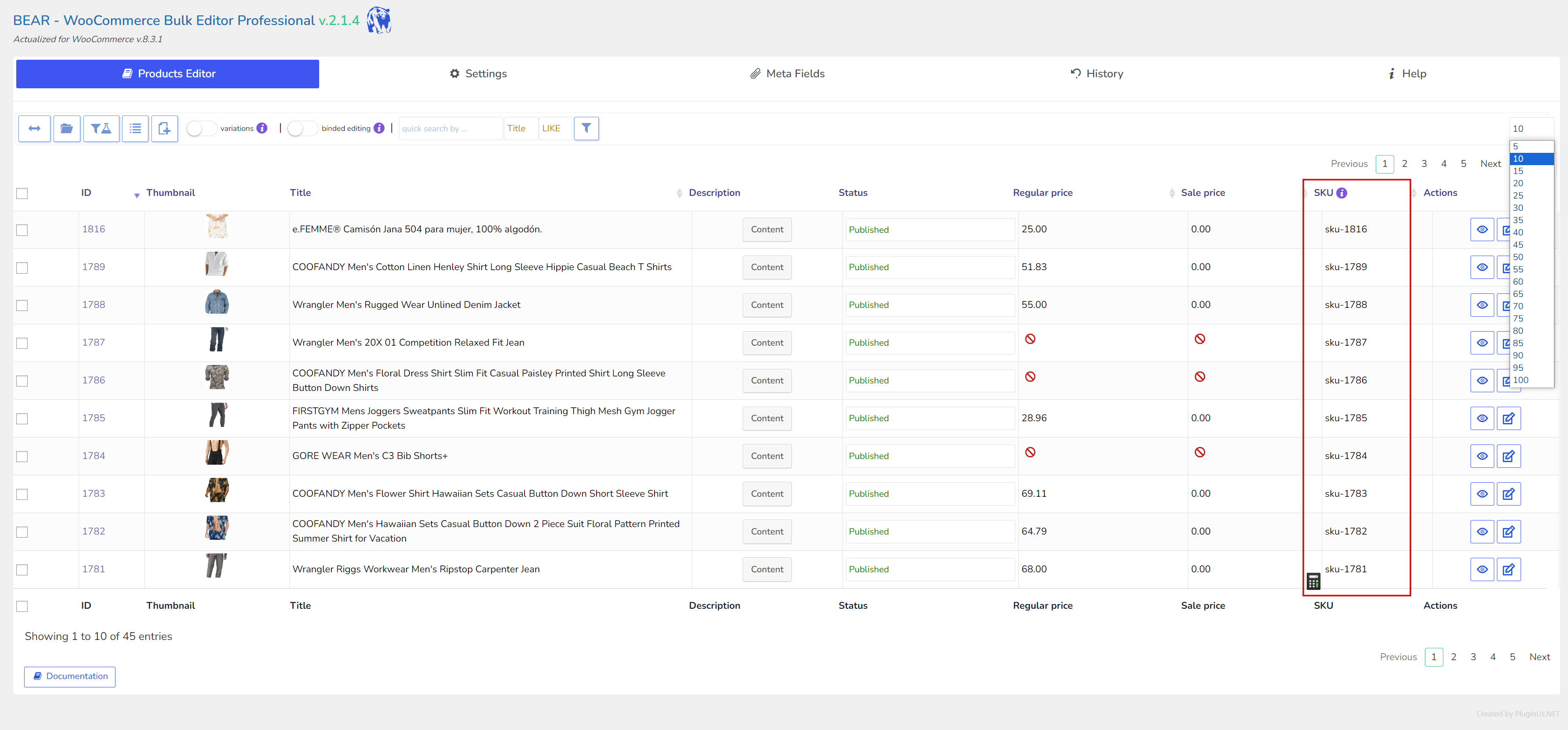Click the blocked sale price icon for 1786
The height and width of the screenshot is (730, 1568).
(x=1200, y=377)
